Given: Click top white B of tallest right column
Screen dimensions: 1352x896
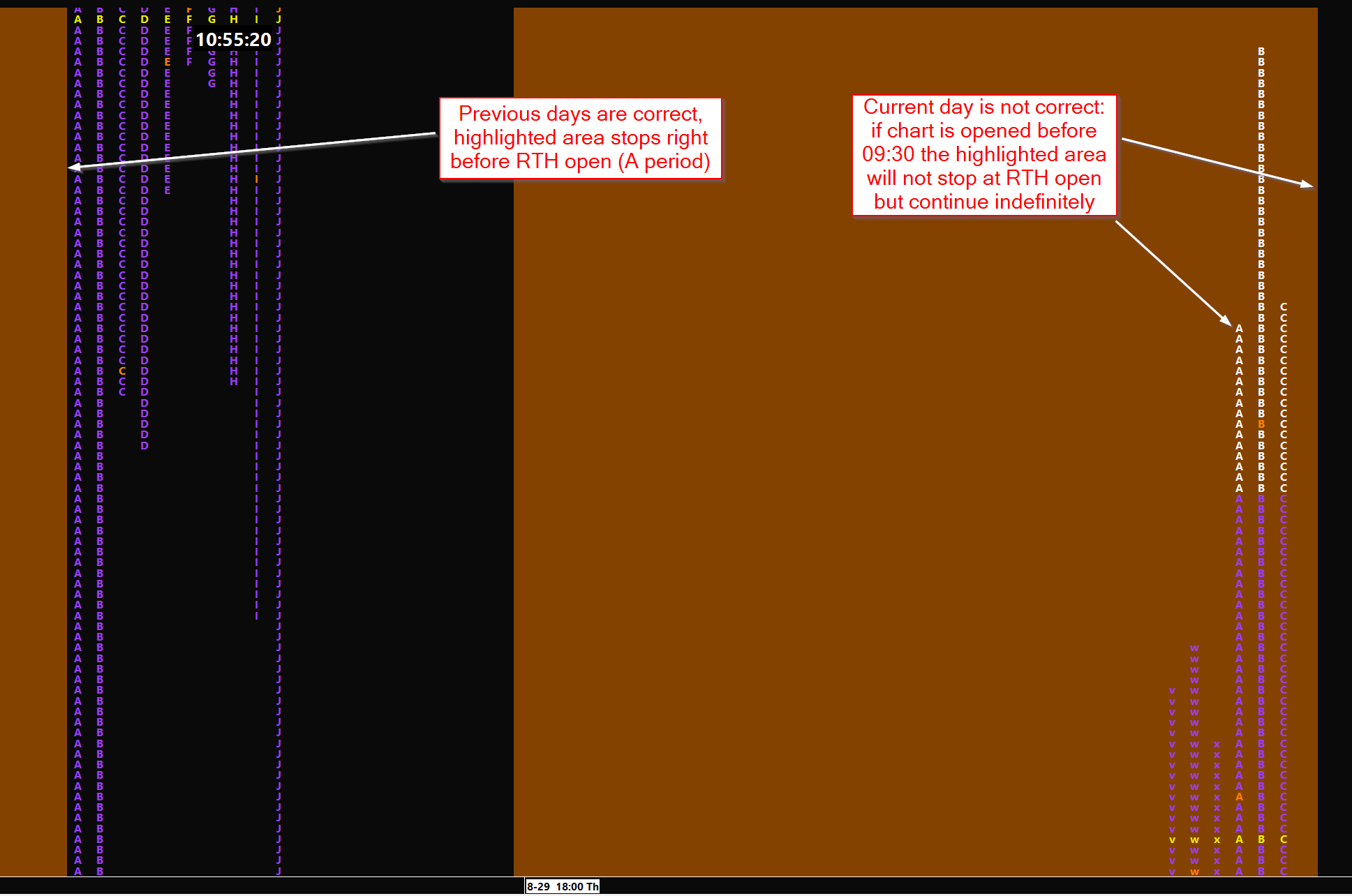Looking at the screenshot, I should tap(1261, 52).
